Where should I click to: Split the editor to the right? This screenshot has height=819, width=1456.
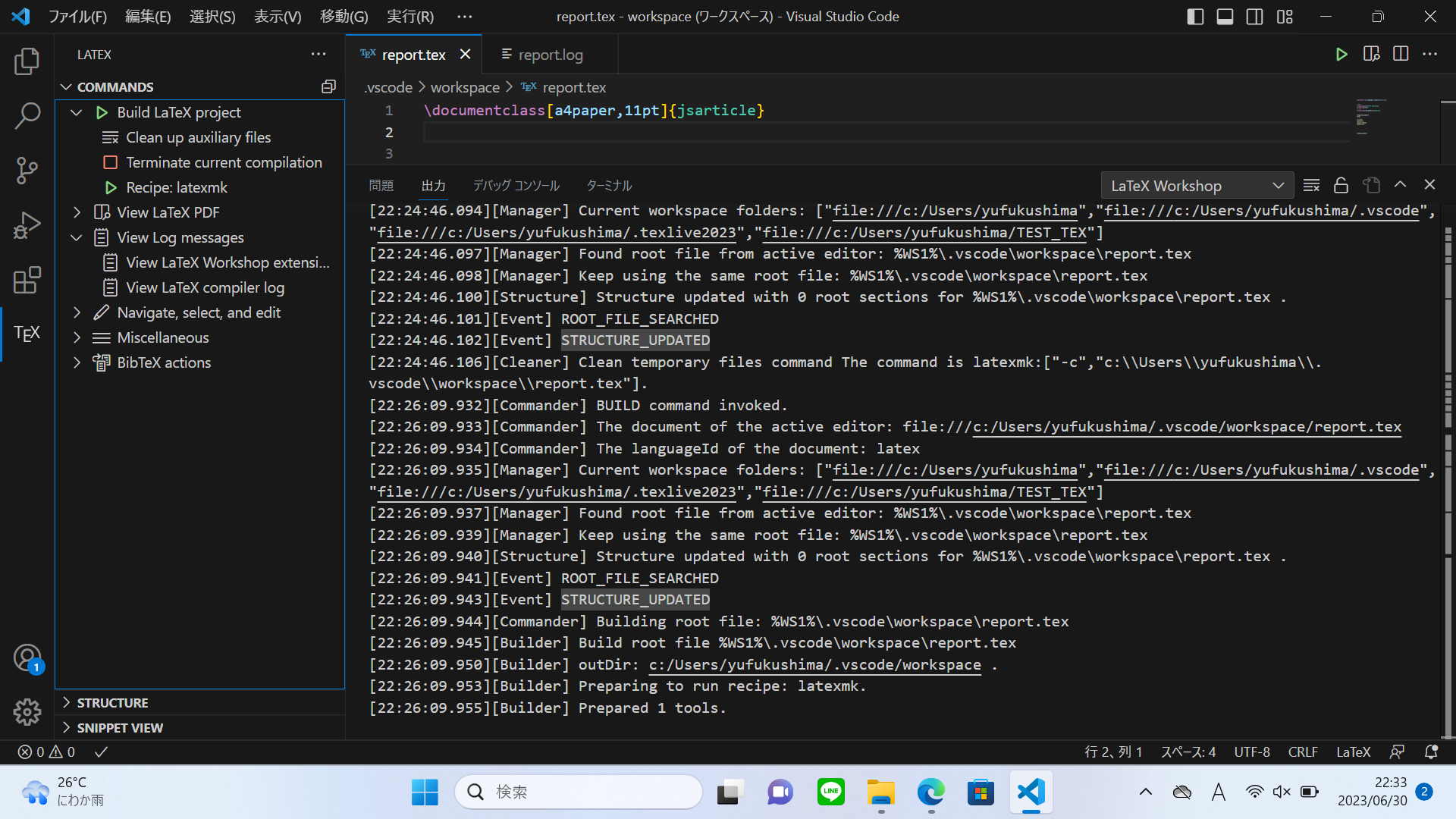click(x=1401, y=55)
